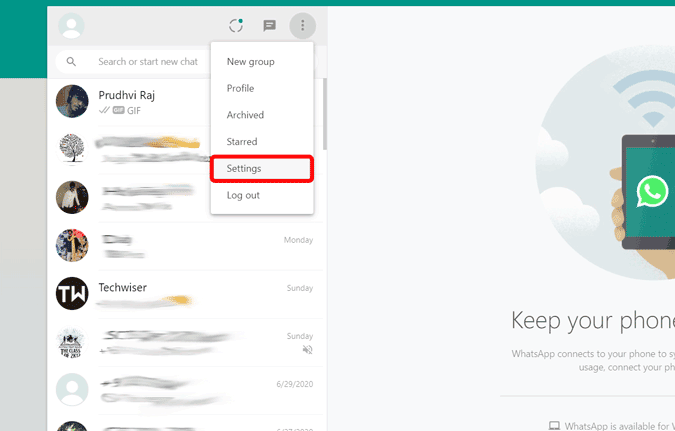
Task: Click default avatar of 6/29/2020 chat
Action: 72,390
